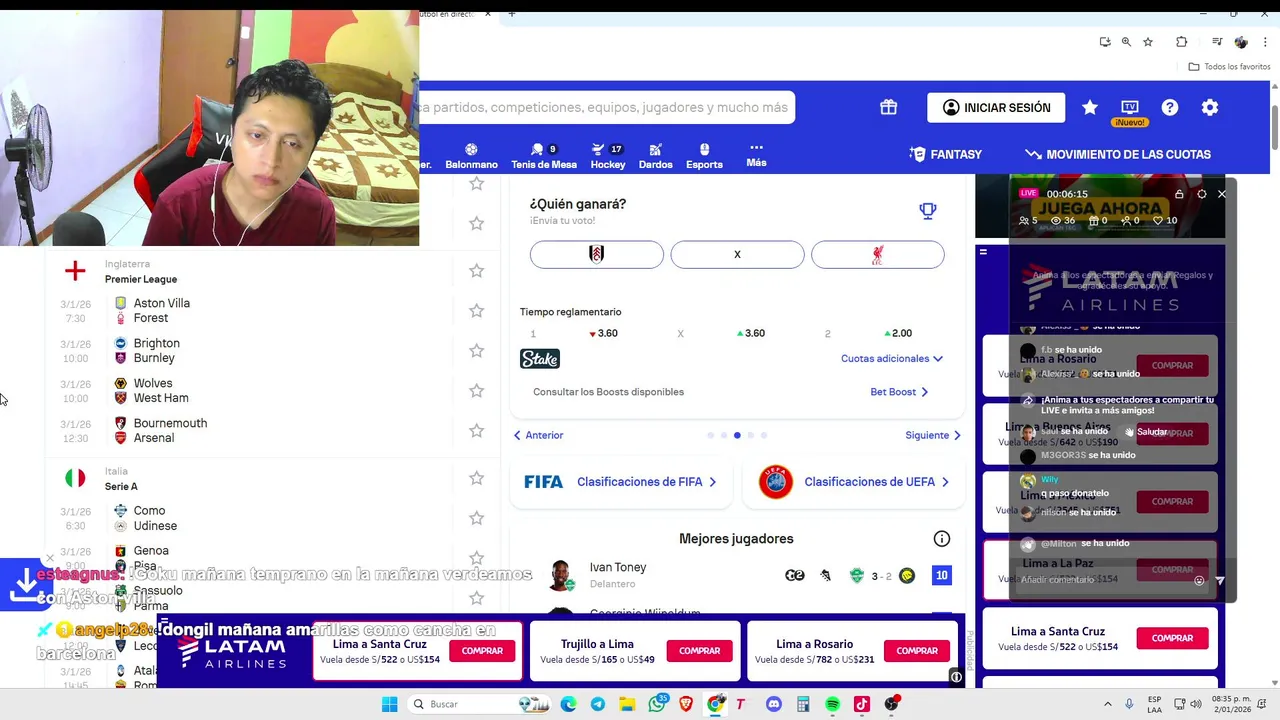
Task: Open the TV ¡Nuevo! icon
Action: click(x=1130, y=112)
